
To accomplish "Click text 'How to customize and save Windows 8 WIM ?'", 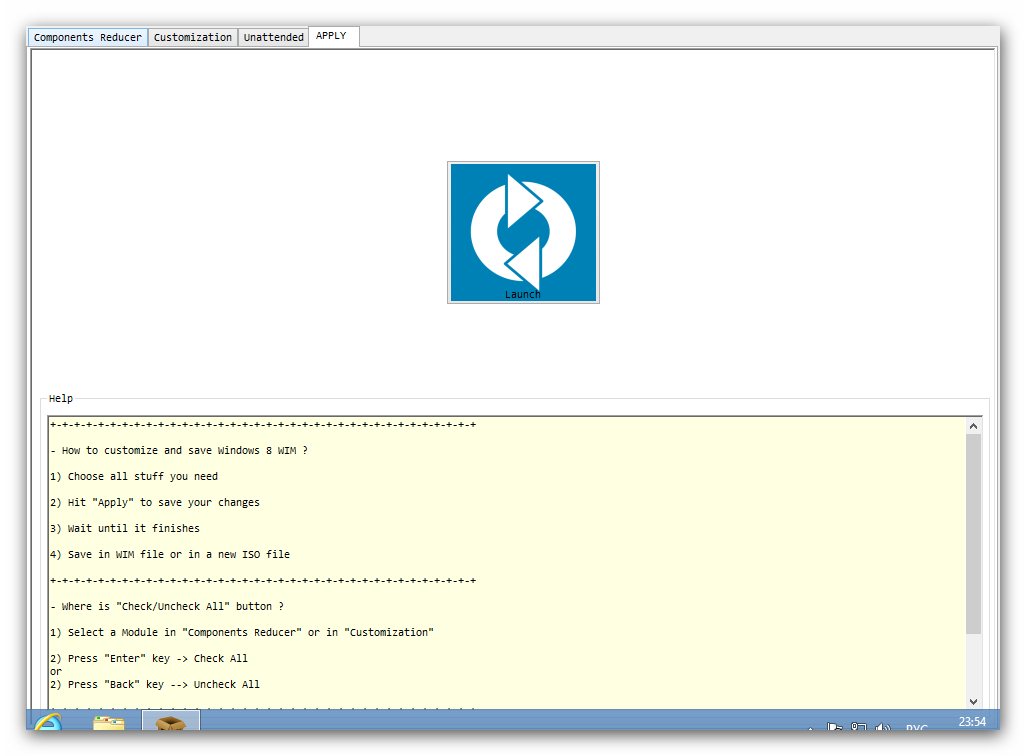I will coord(185,450).
